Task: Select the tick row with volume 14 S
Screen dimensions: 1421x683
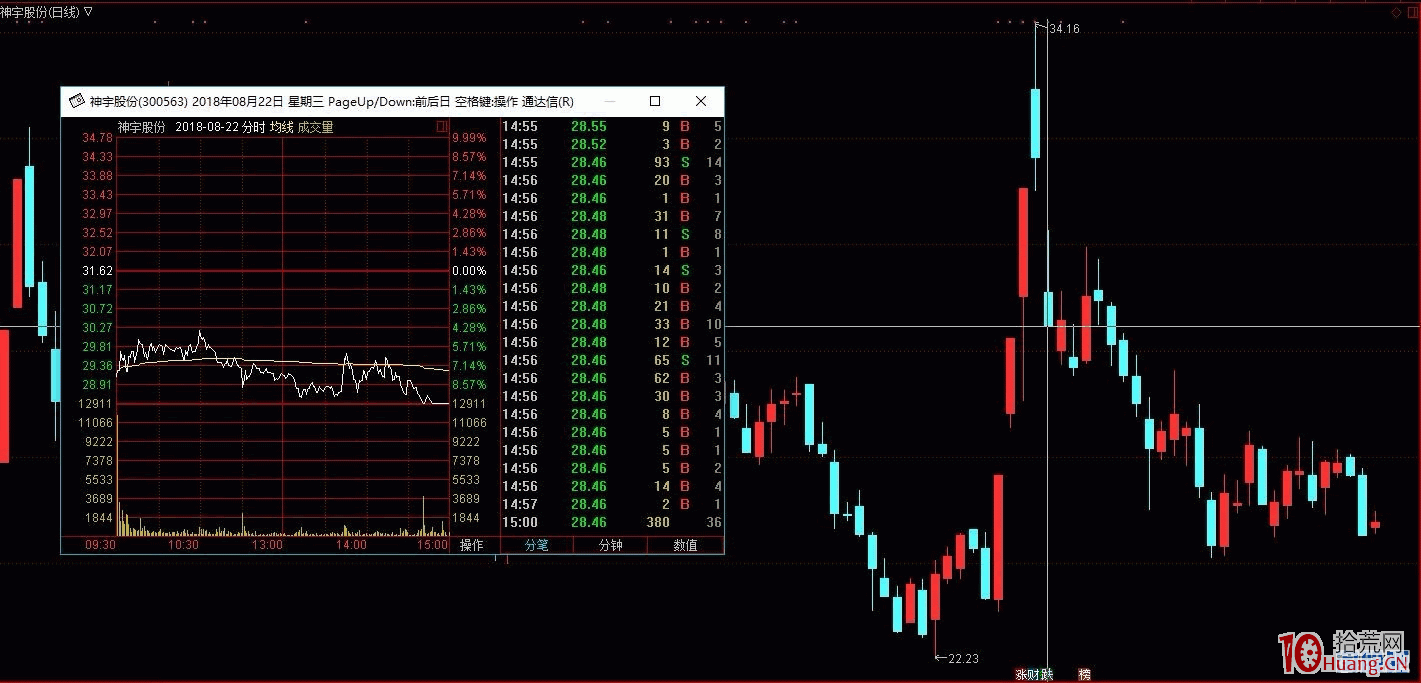Action: tap(612, 271)
